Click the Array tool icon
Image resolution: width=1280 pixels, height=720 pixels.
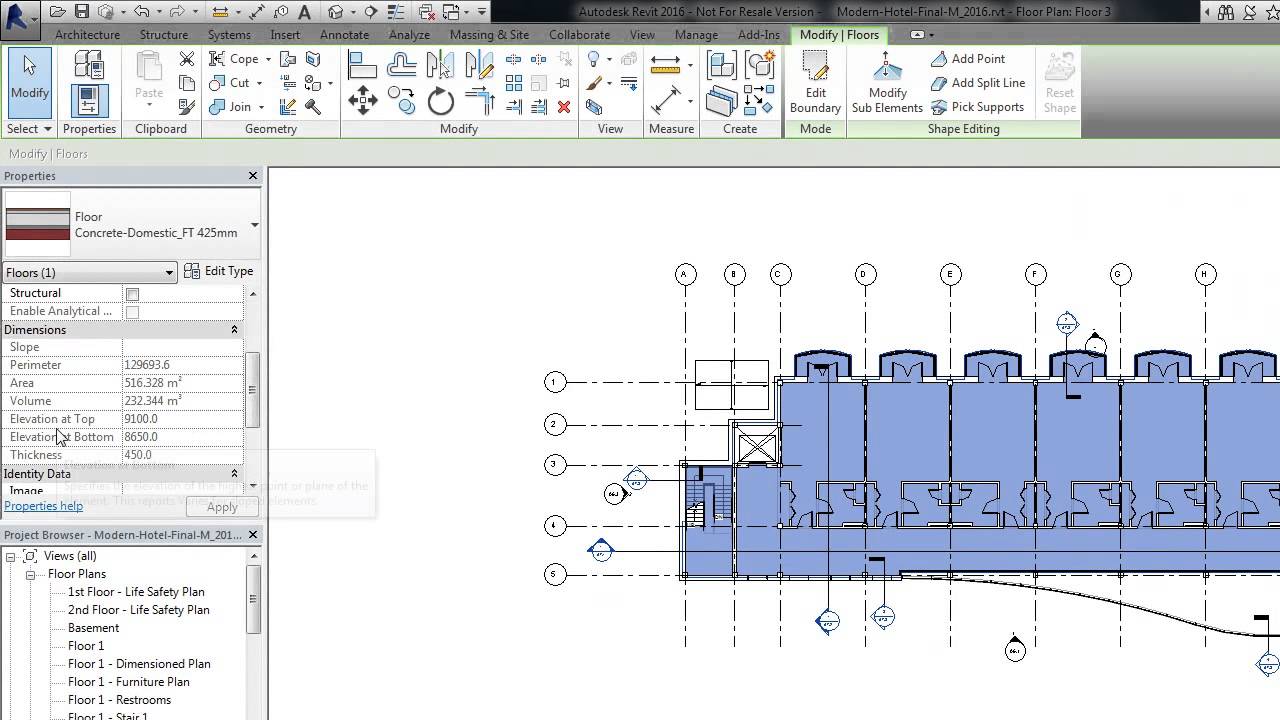(x=514, y=83)
